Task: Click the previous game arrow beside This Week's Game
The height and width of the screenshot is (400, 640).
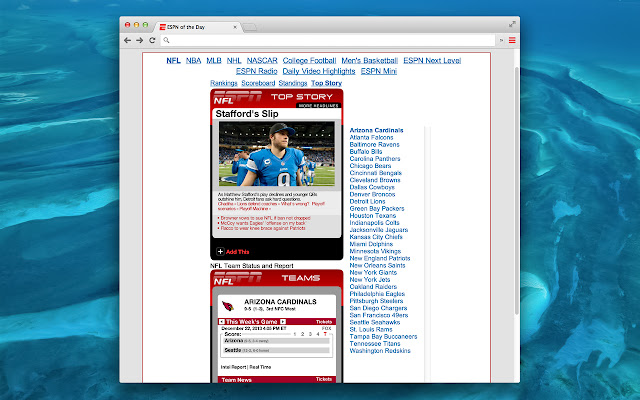Action: (222, 322)
